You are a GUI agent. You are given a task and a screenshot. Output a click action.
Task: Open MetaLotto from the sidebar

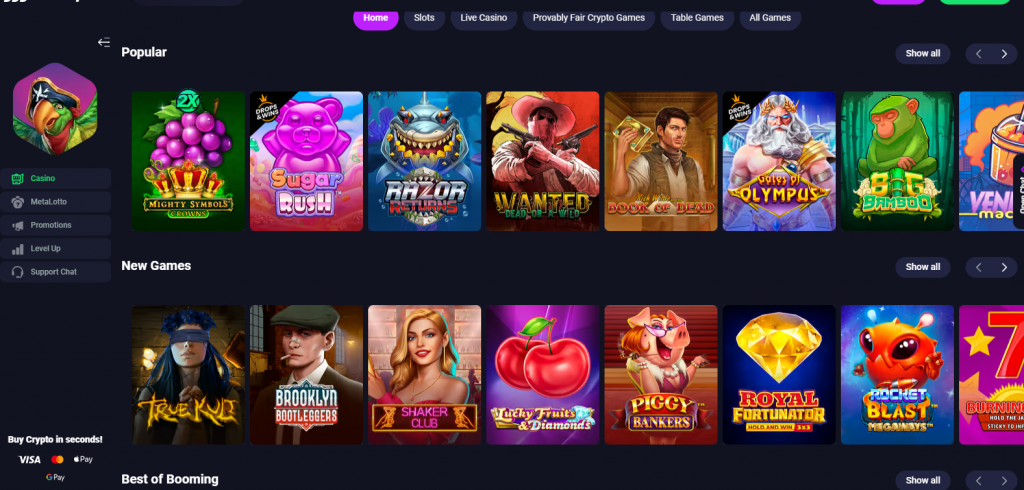[x=56, y=202]
